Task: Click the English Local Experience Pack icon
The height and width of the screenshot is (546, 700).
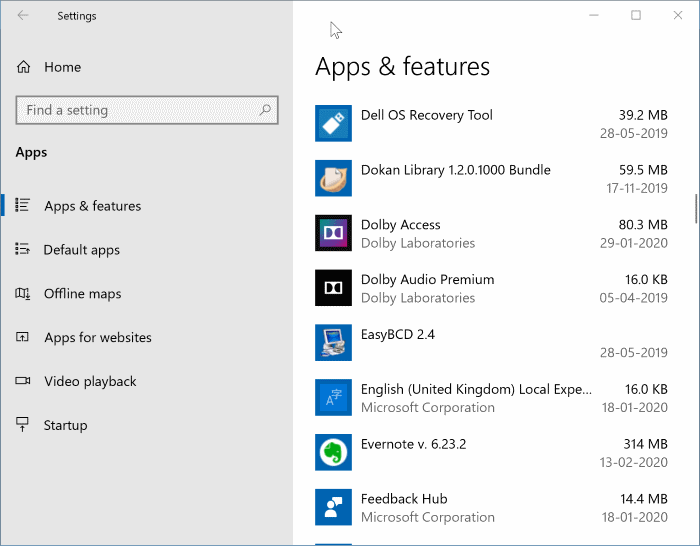Action: point(333,397)
